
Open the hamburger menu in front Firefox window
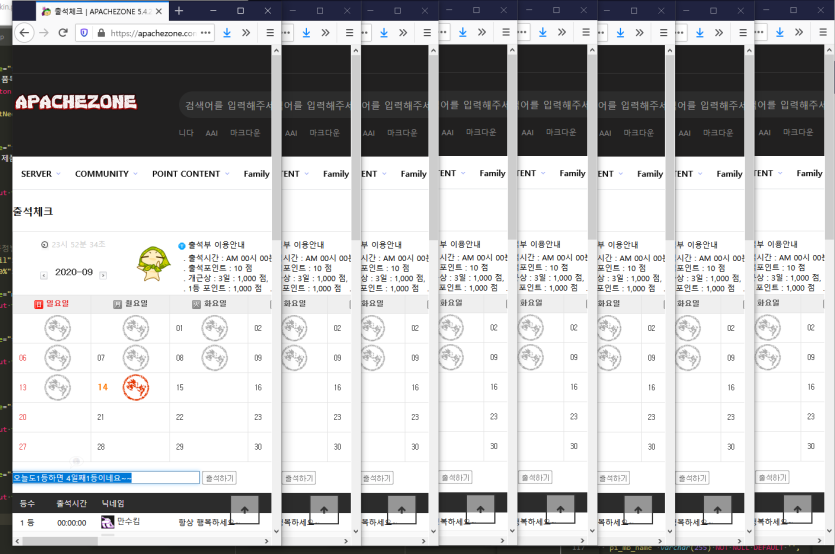coord(270,33)
